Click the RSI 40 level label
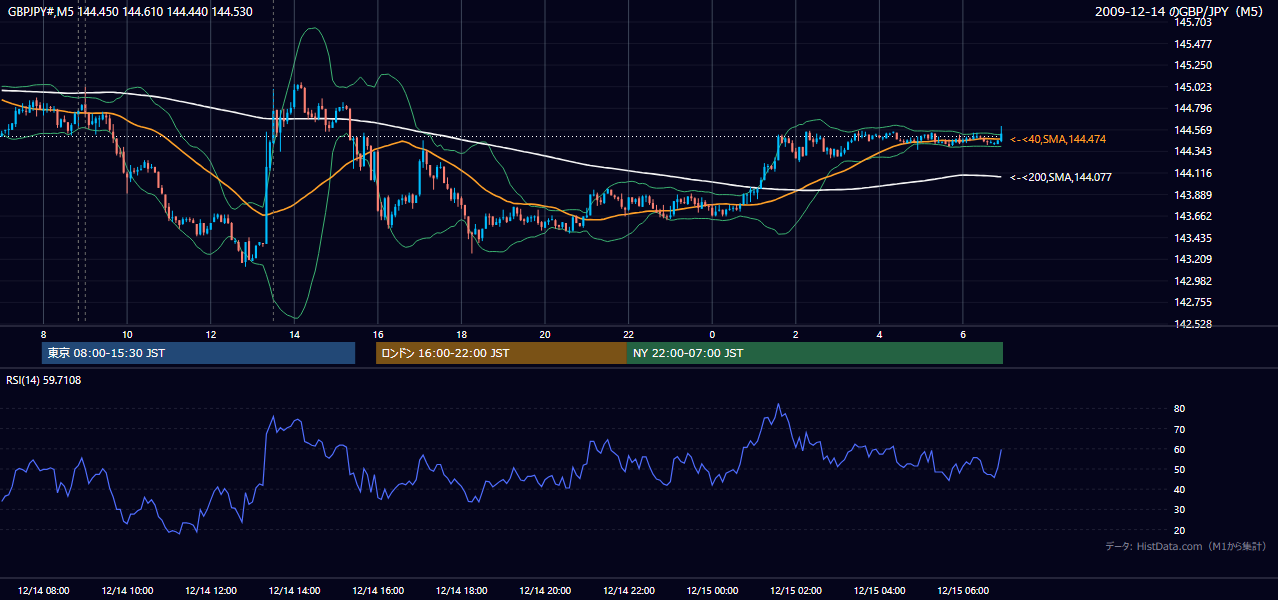This screenshot has height=600, width=1278. pos(1179,489)
